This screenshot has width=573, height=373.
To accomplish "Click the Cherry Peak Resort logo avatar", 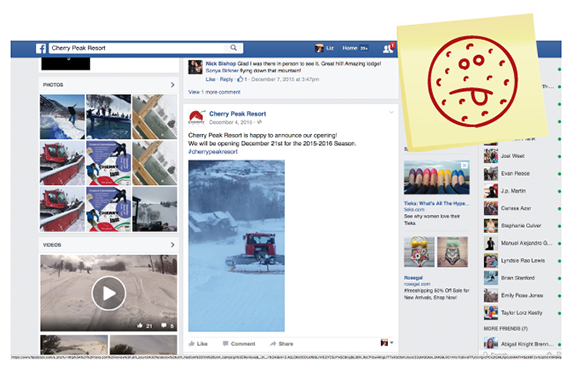I will (196, 118).
